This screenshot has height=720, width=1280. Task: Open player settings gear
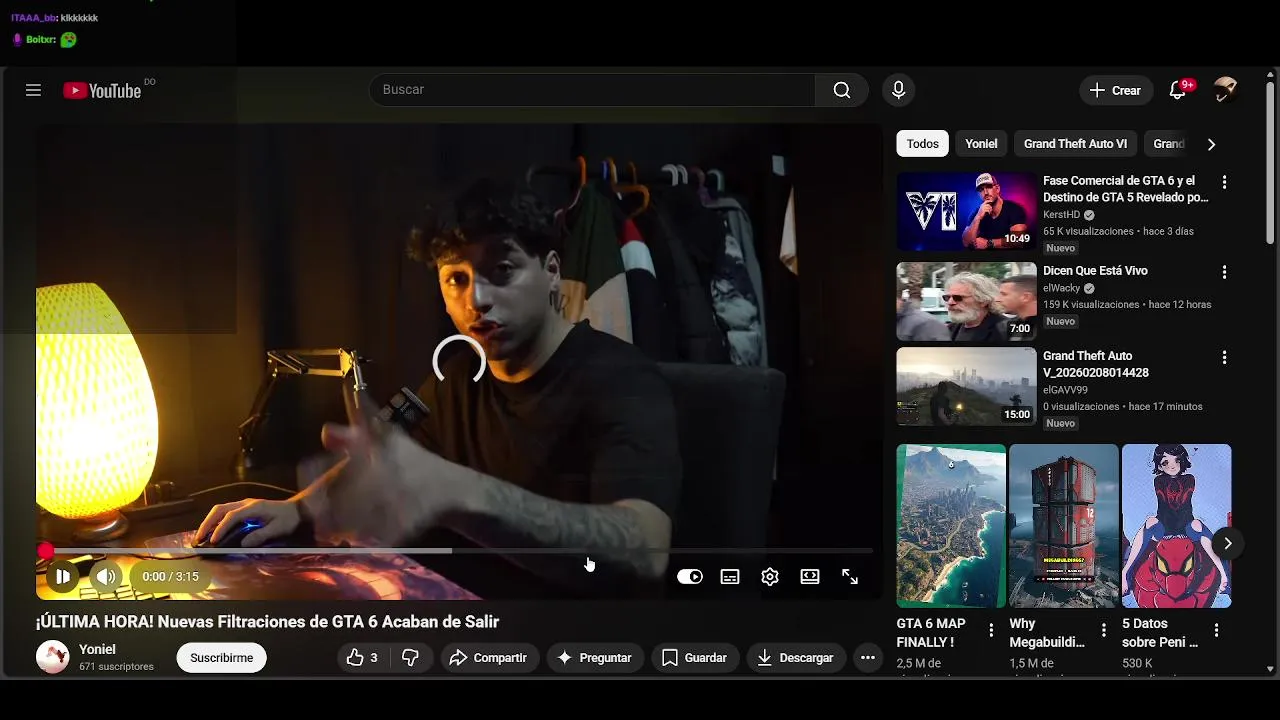click(x=770, y=577)
